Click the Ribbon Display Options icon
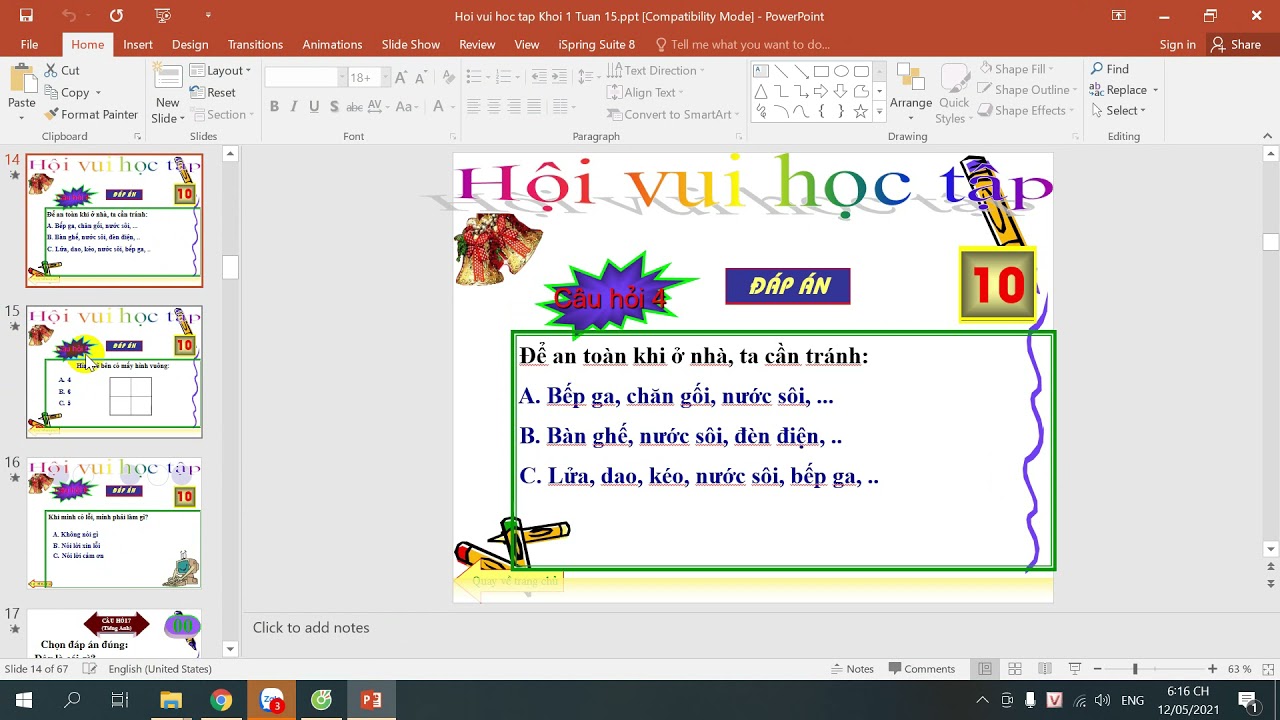1280x720 pixels. coord(1118,15)
